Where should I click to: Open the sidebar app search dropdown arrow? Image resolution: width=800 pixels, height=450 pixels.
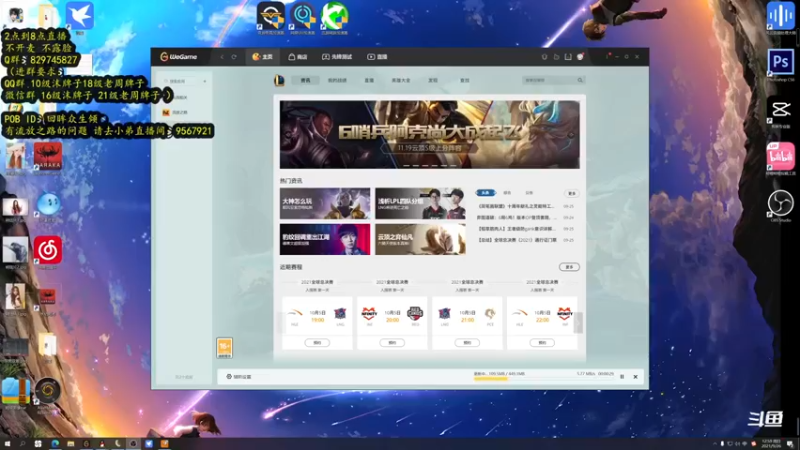(205, 81)
